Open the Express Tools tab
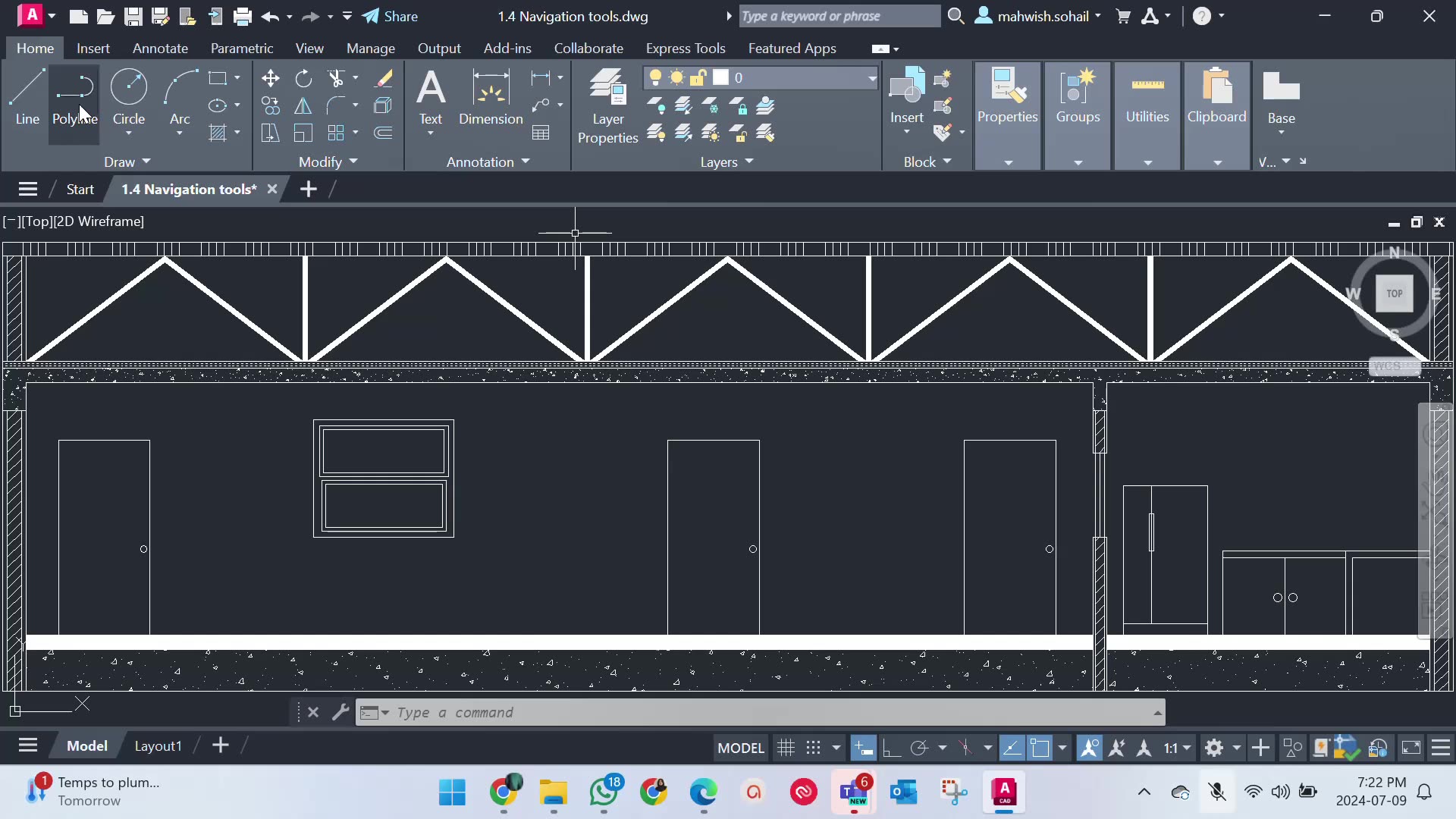Image resolution: width=1456 pixels, height=819 pixels. [686, 48]
